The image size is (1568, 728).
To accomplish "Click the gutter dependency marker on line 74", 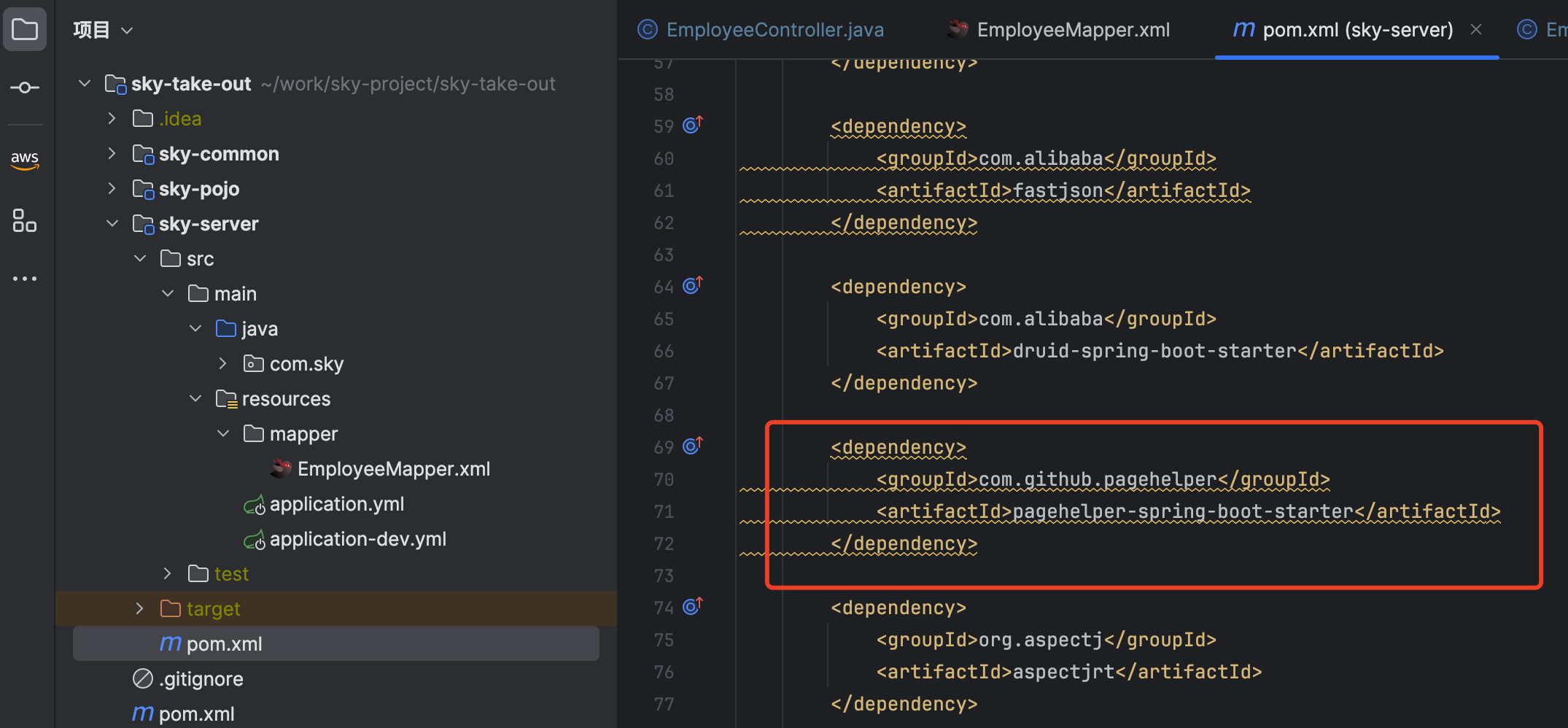I will (x=693, y=606).
